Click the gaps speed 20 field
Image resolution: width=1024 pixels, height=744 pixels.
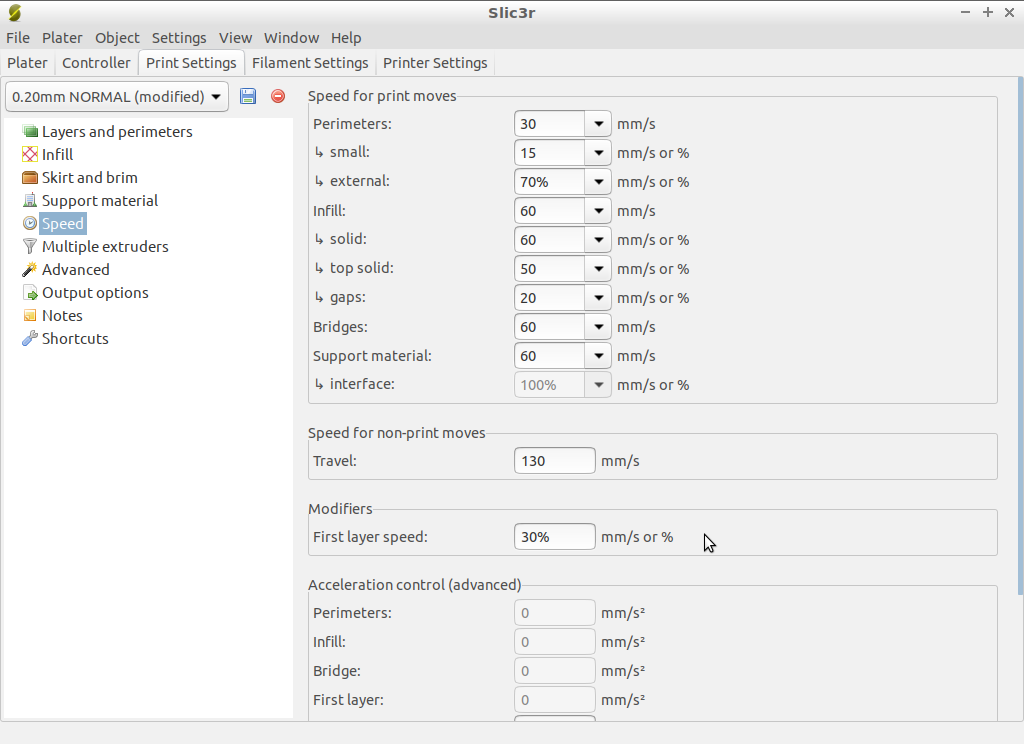549,298
